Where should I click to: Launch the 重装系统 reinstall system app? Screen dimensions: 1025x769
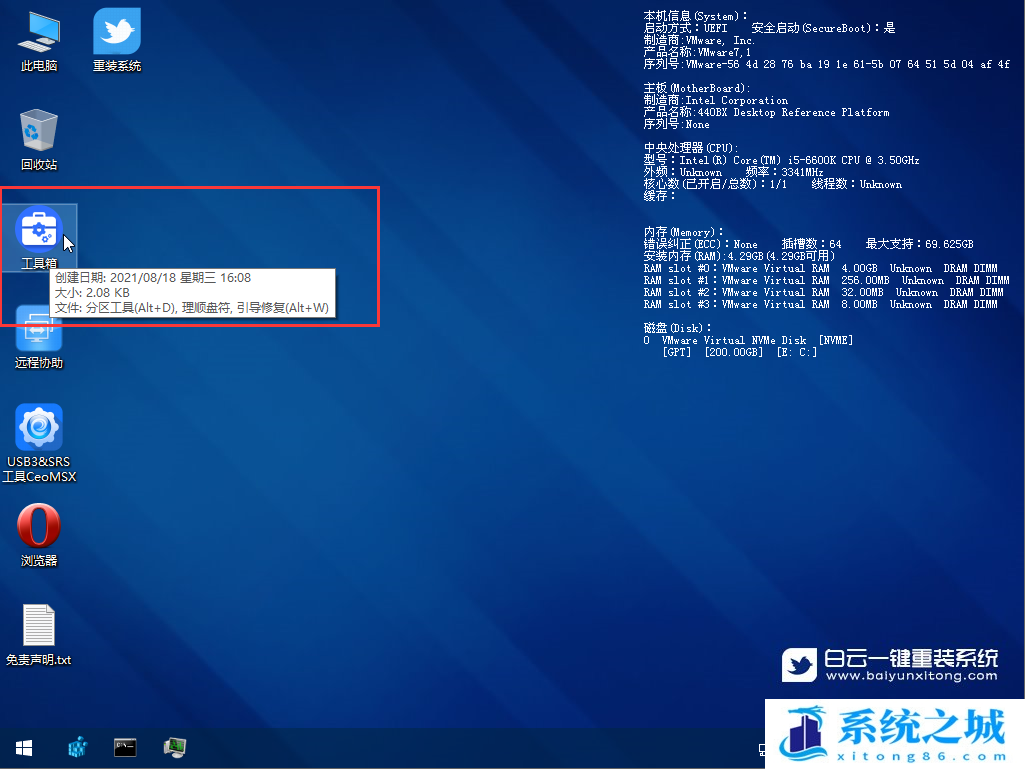[x=115, y=35]
